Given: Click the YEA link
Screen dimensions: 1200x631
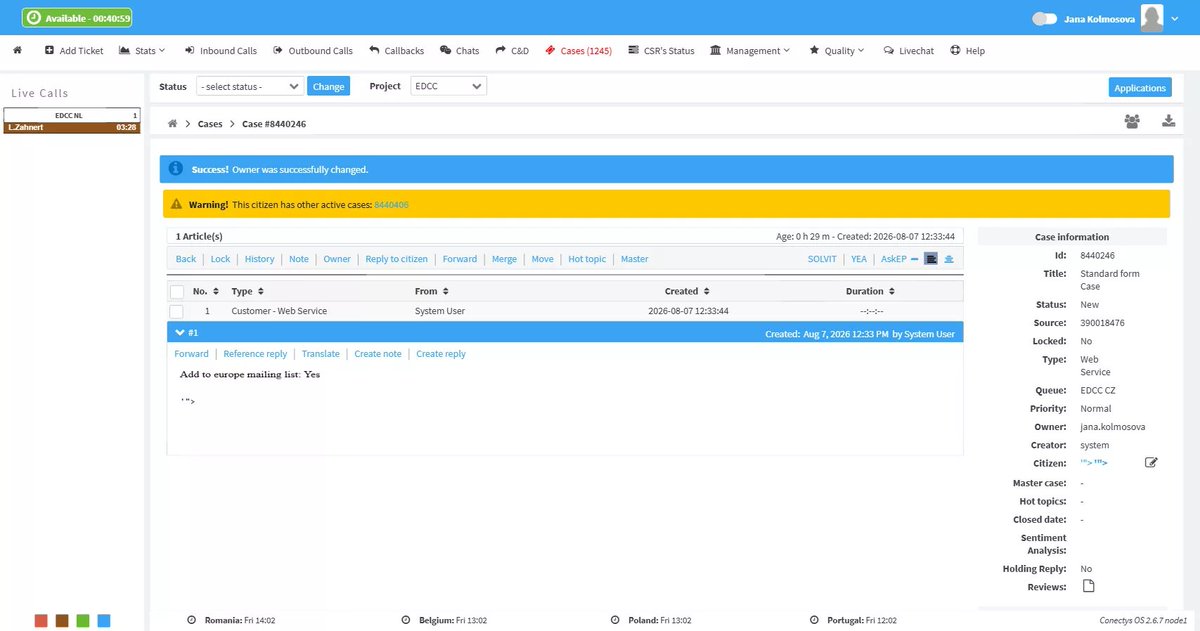Looking at the screenshot, I should pos(859,259).
